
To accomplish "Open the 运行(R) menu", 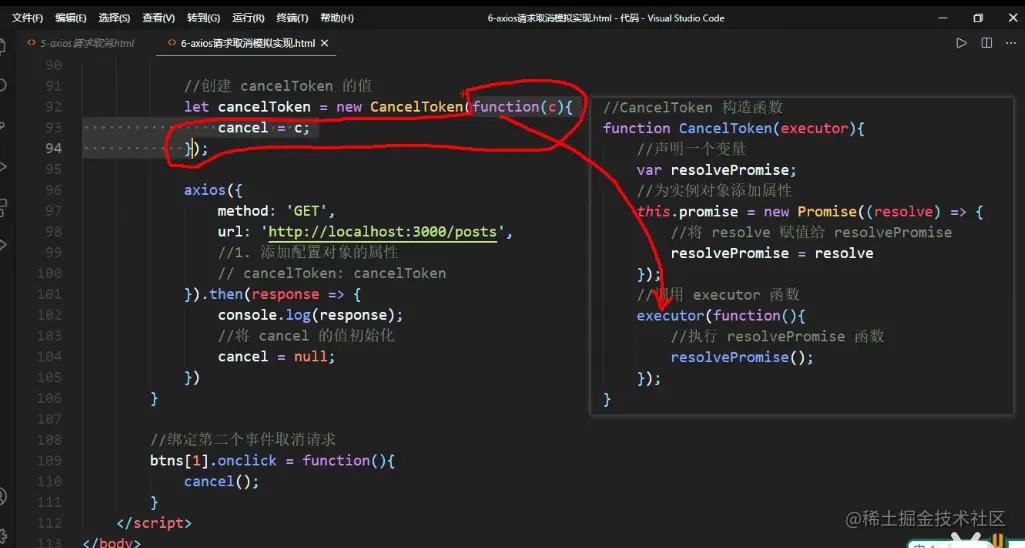I will point(248,18).
